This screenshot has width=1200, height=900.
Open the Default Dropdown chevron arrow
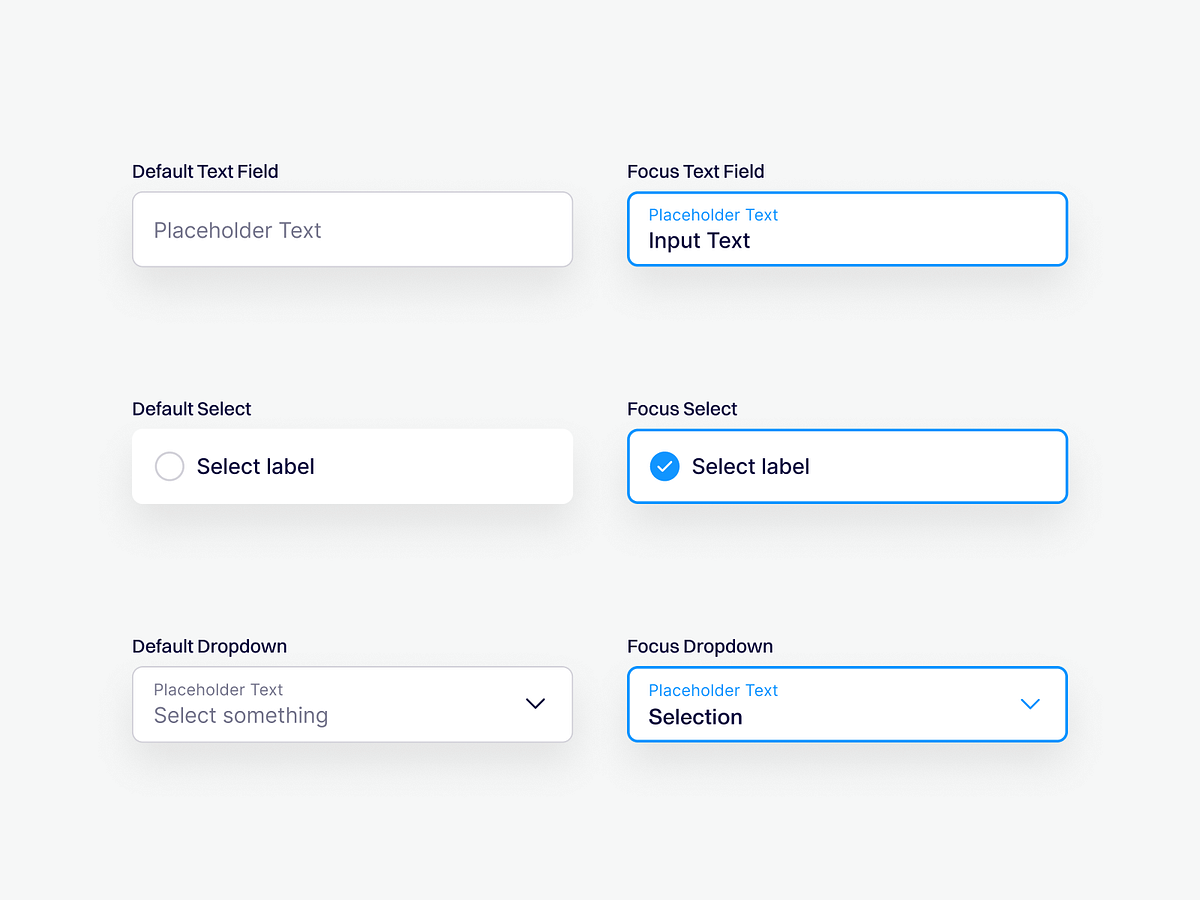pos(535,704)
